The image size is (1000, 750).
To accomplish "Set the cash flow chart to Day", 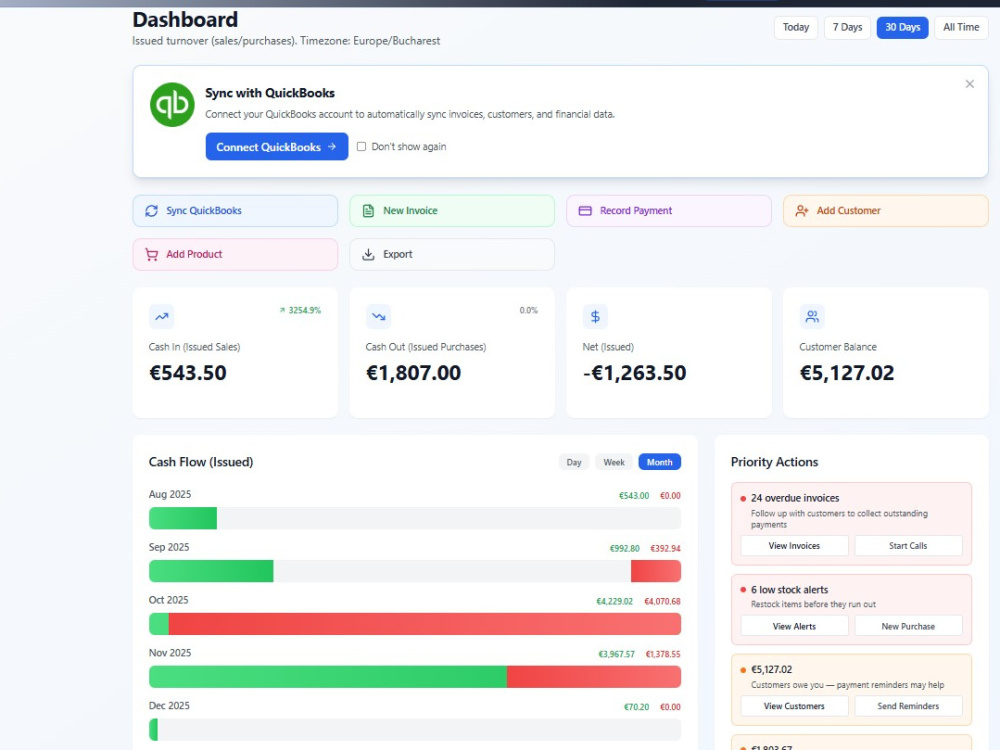I will click(x=574, y=462).
